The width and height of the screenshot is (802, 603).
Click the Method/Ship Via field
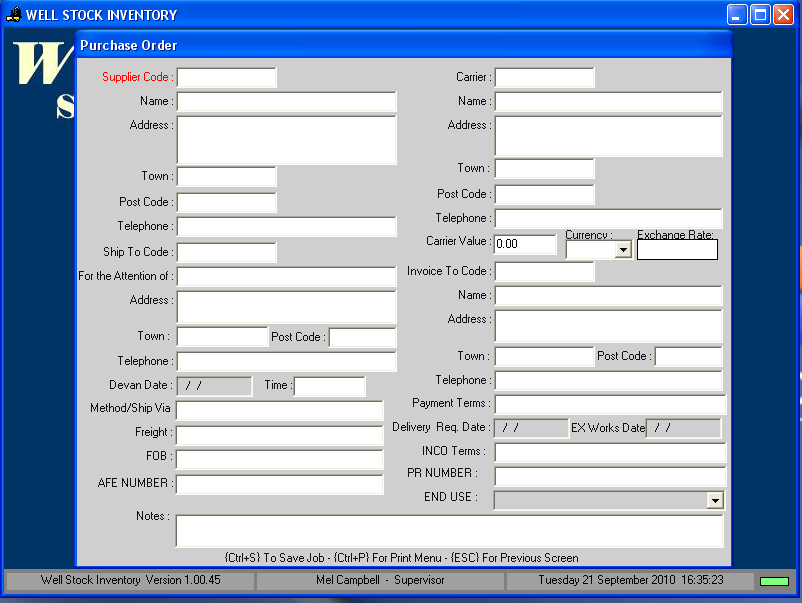(x=279, y=410)
